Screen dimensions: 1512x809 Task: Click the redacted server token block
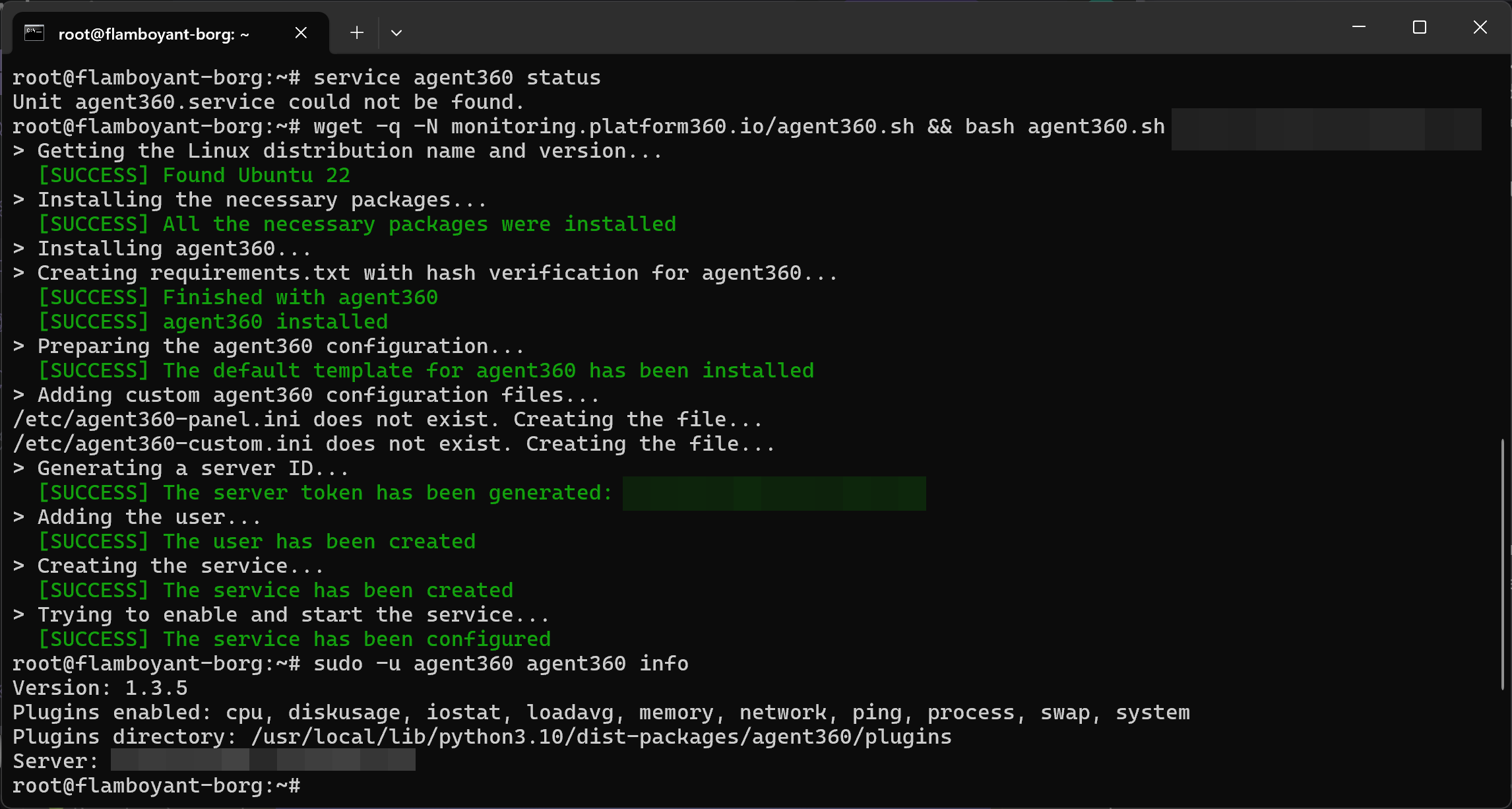coord(774,494)
